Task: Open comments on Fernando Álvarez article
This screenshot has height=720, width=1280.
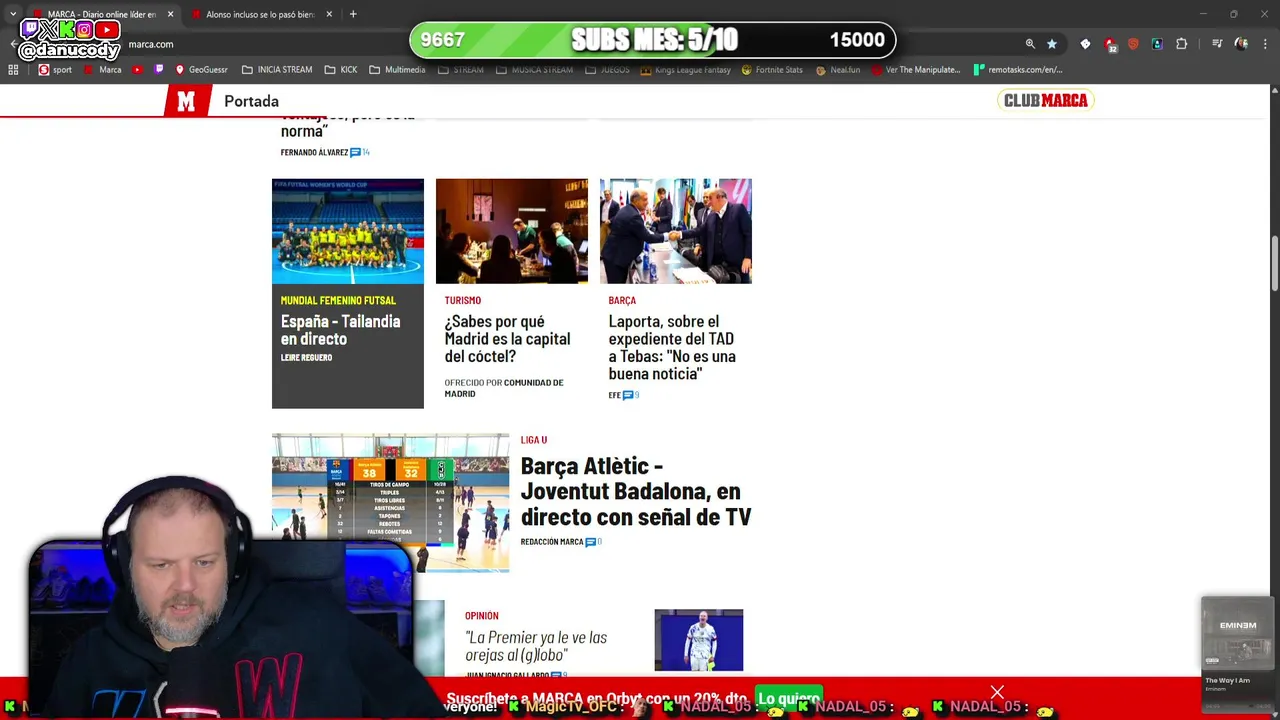Action: point(360,152)
